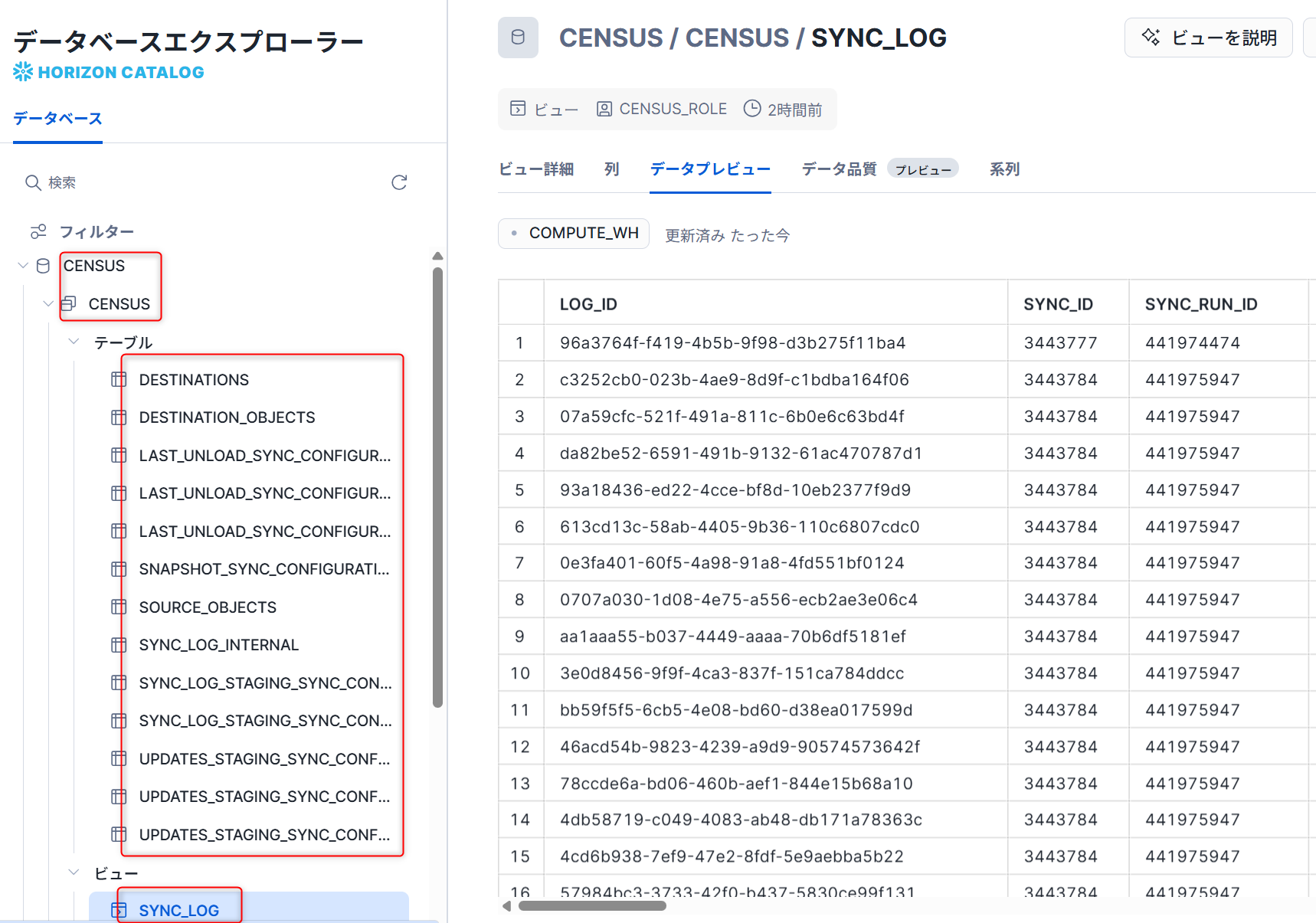Click the CENSUS schema icon
The image size is (1316, 923).
pyautogui.click(x=69, y=303)
